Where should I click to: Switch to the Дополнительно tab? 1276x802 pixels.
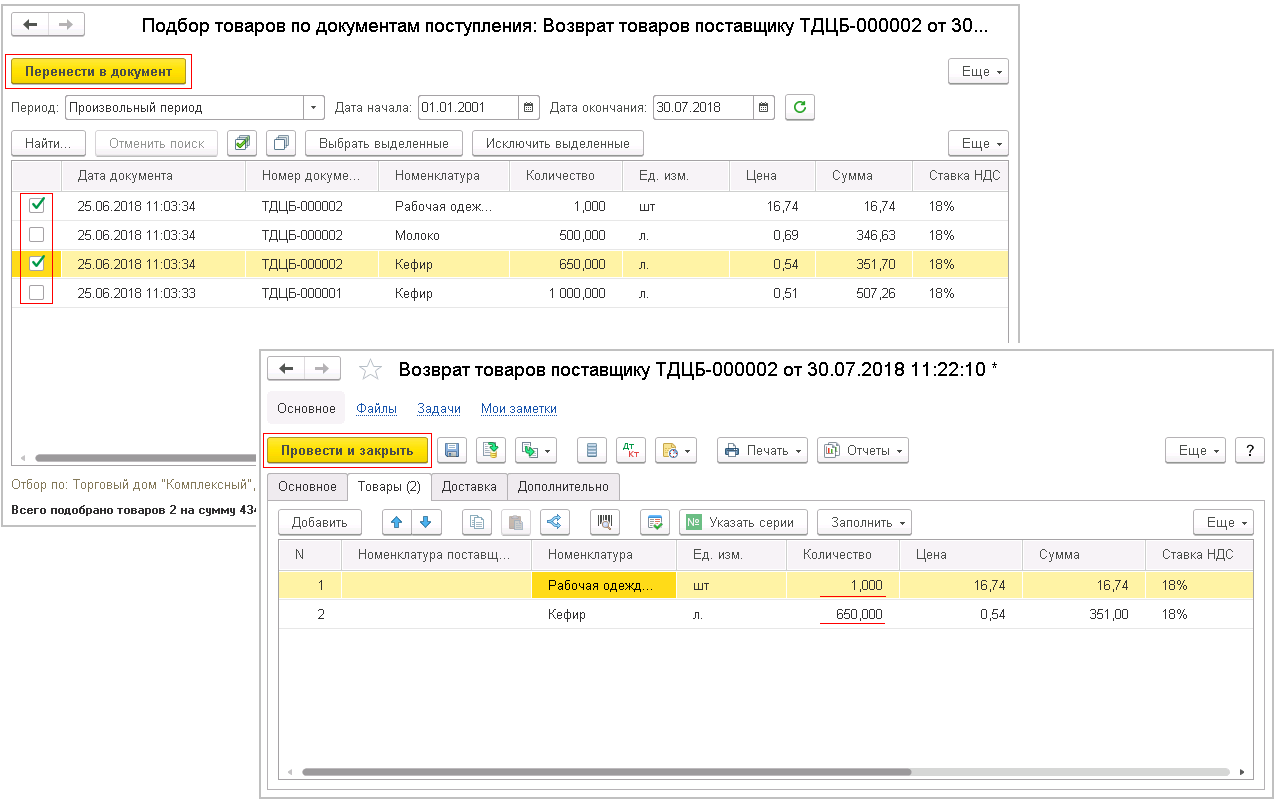coord(563,487)
